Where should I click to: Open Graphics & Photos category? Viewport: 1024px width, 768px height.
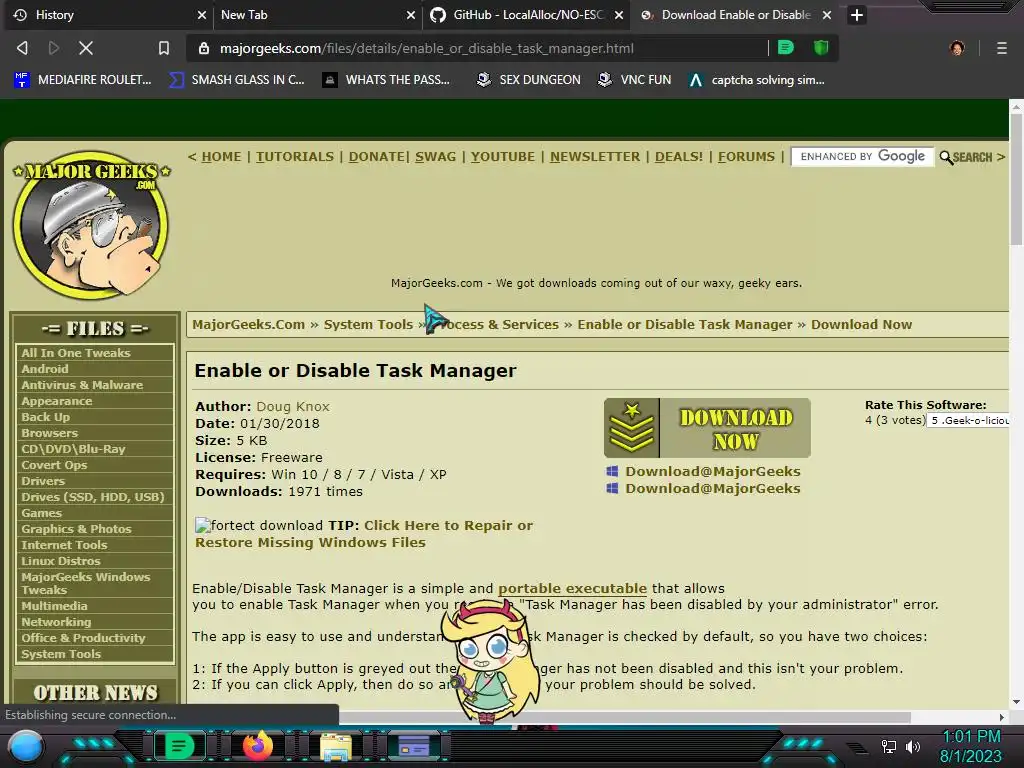click(76, 529)
